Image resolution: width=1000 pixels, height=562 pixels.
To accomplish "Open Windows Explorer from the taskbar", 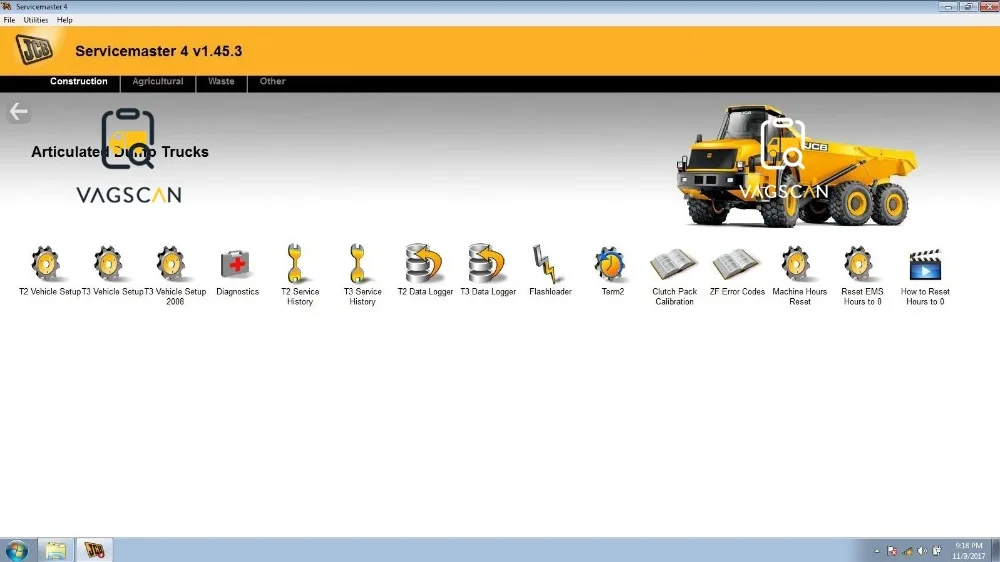I will click(55, 551).
